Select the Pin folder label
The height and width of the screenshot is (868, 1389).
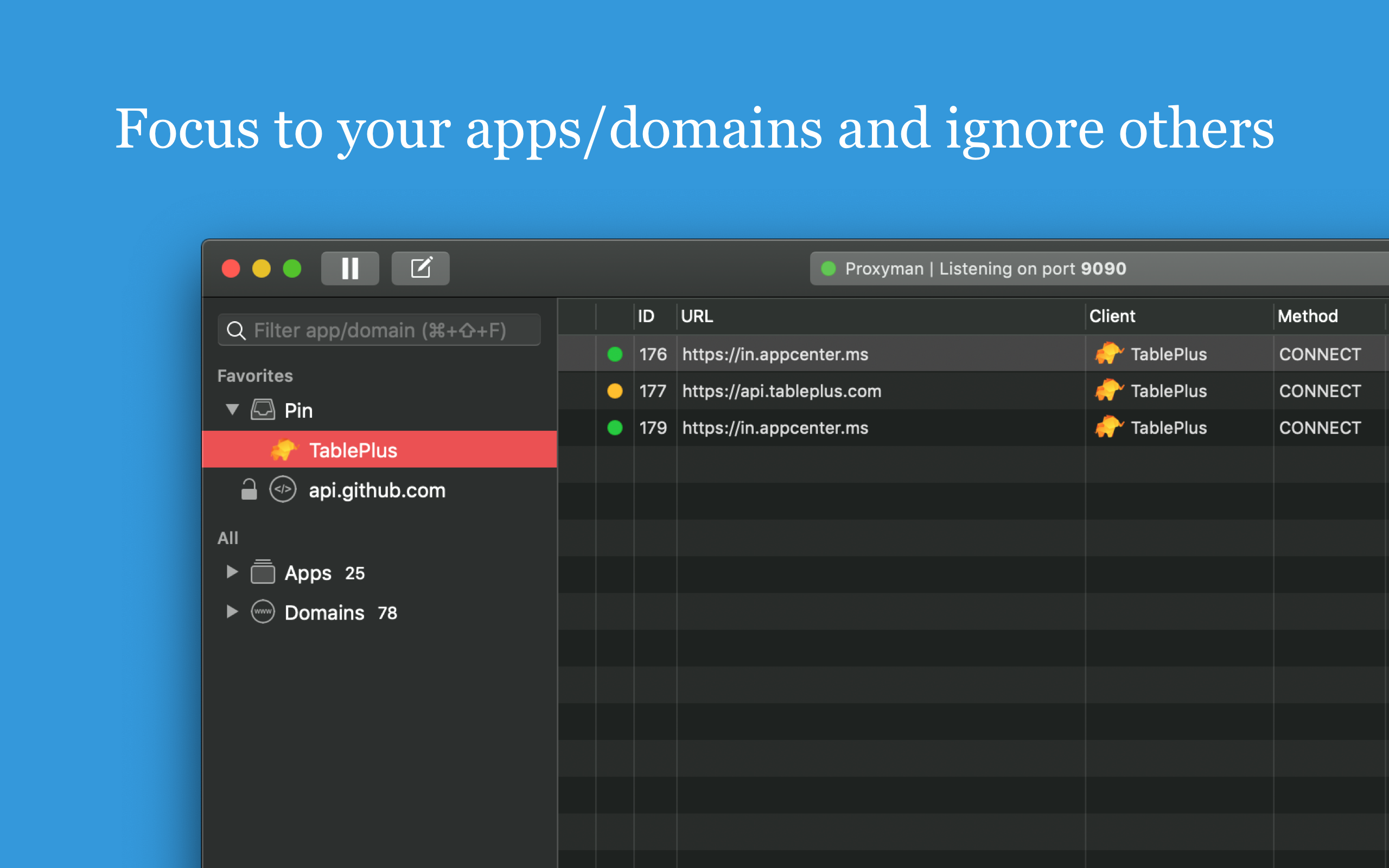pyautogui.click(x=298, y=411)
